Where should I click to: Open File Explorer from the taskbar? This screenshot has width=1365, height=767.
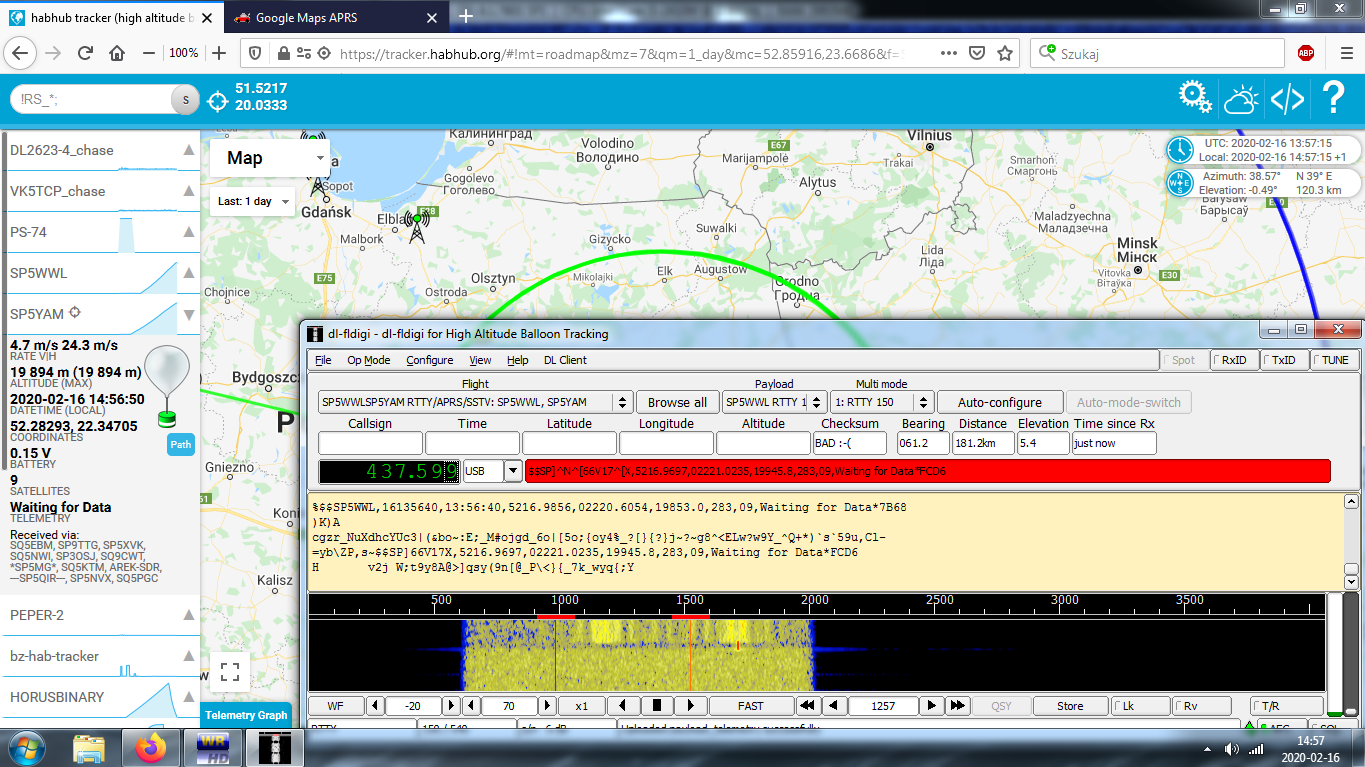pyautogui.click(x=88, y=746)
